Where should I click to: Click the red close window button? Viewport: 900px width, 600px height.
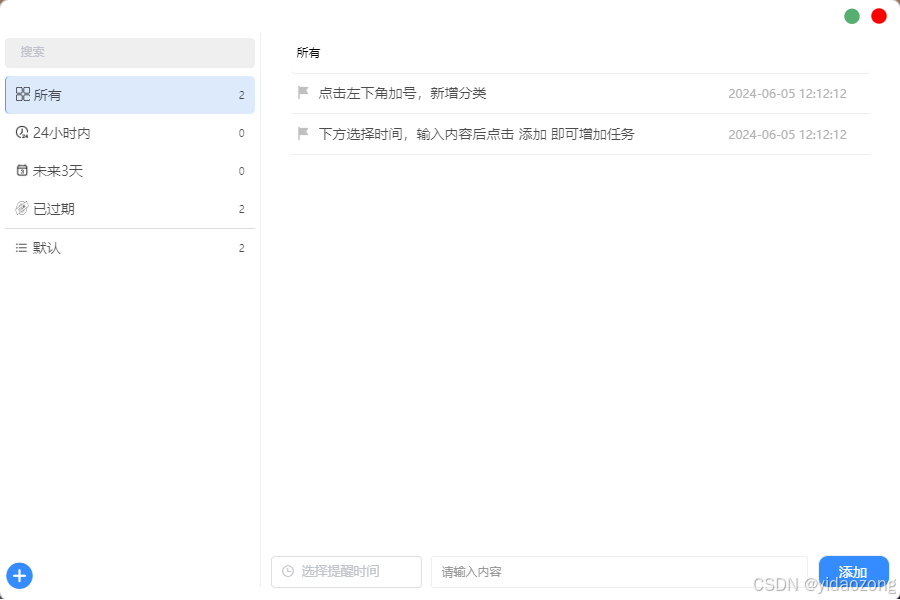pos(879,16)
